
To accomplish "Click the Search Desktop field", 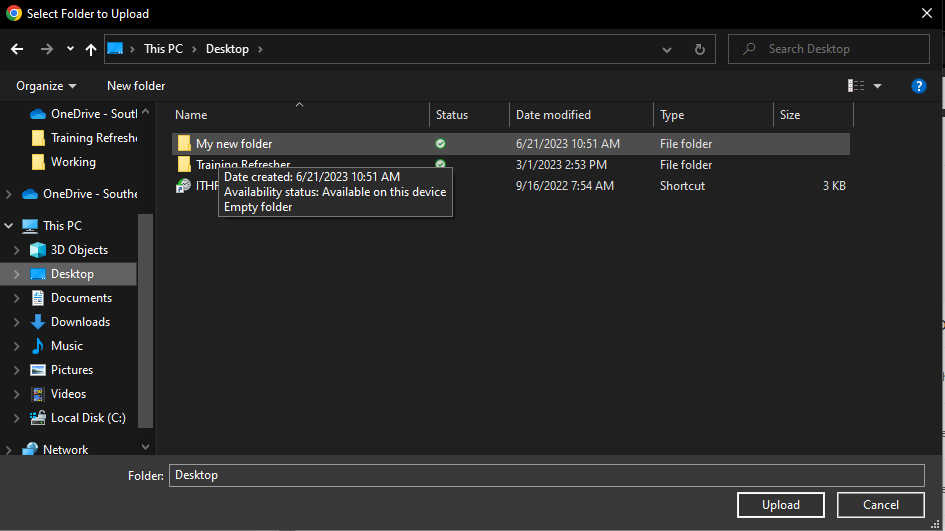I will (x=829, y=49).
